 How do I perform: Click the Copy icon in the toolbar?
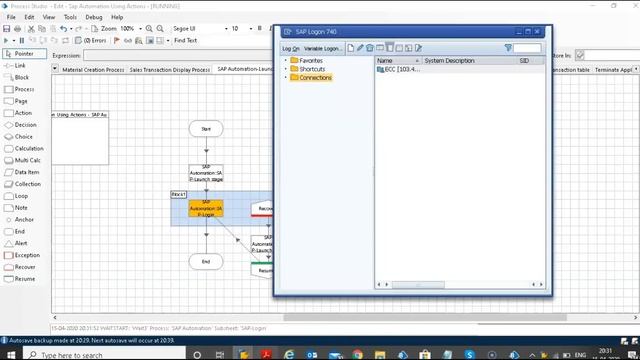(x=42, y=29)
